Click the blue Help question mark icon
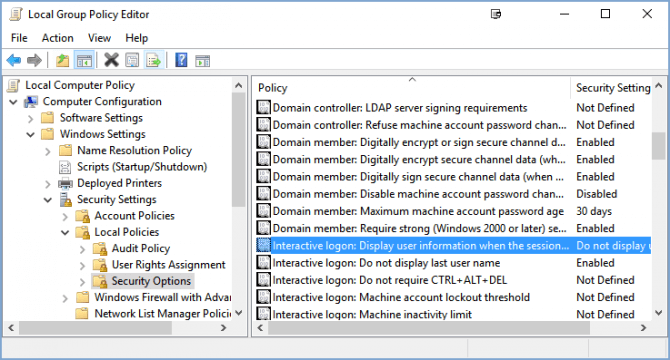The image size is (670, 360). (x=181, y=60)
